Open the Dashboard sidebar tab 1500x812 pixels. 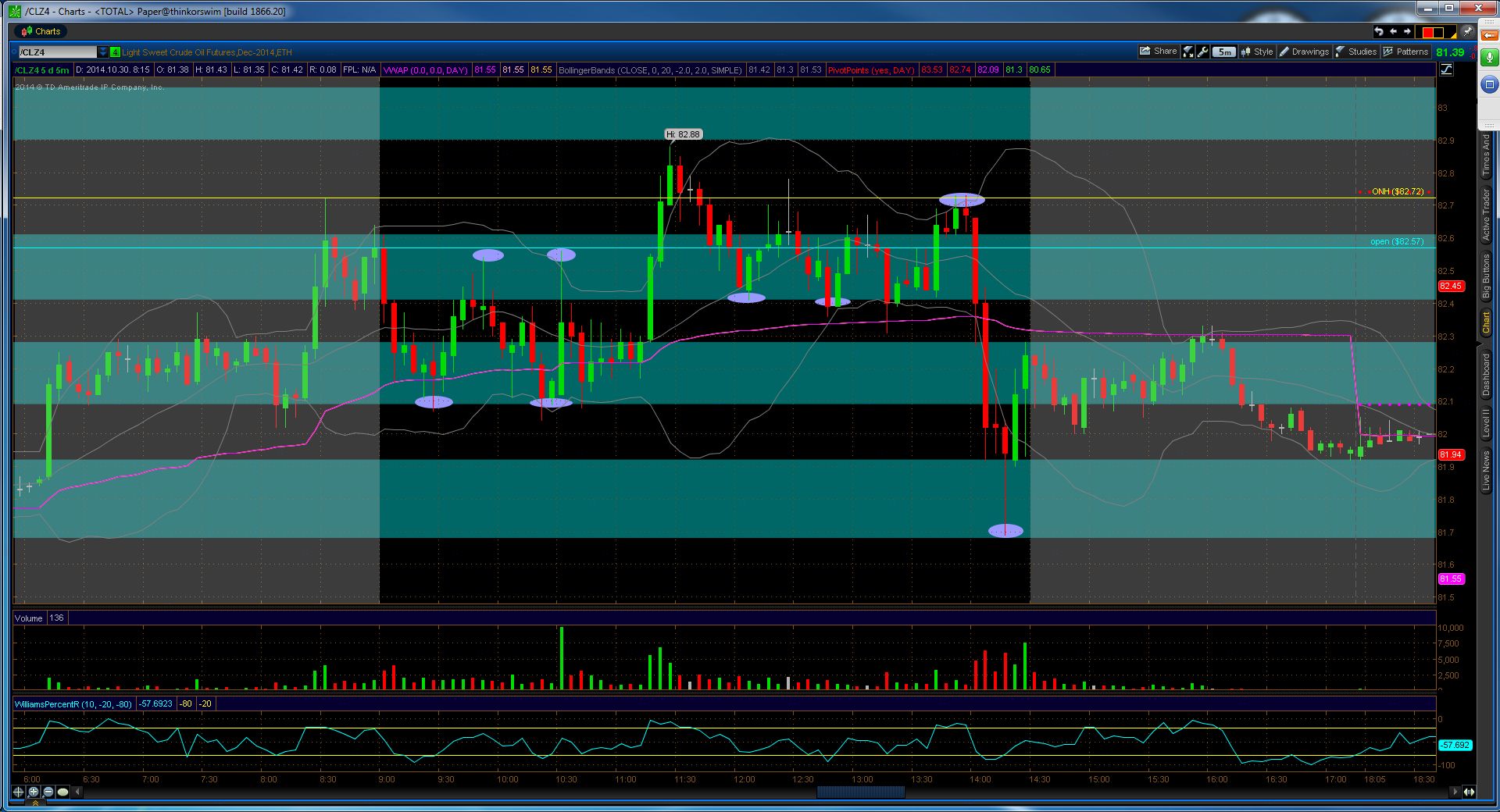[1487, 375]
